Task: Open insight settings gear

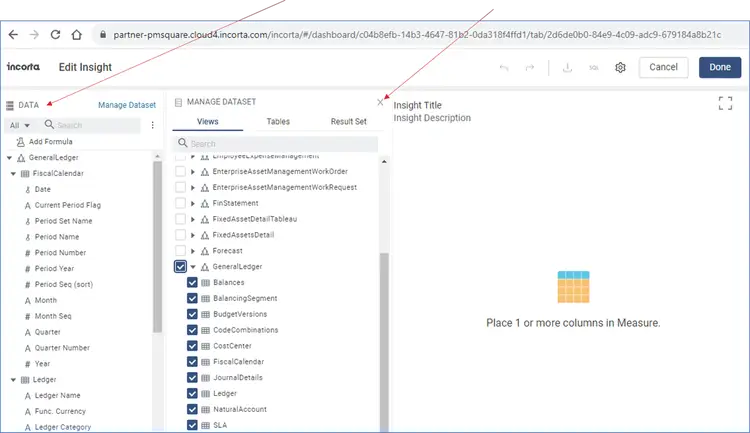Action: point(620,67)
